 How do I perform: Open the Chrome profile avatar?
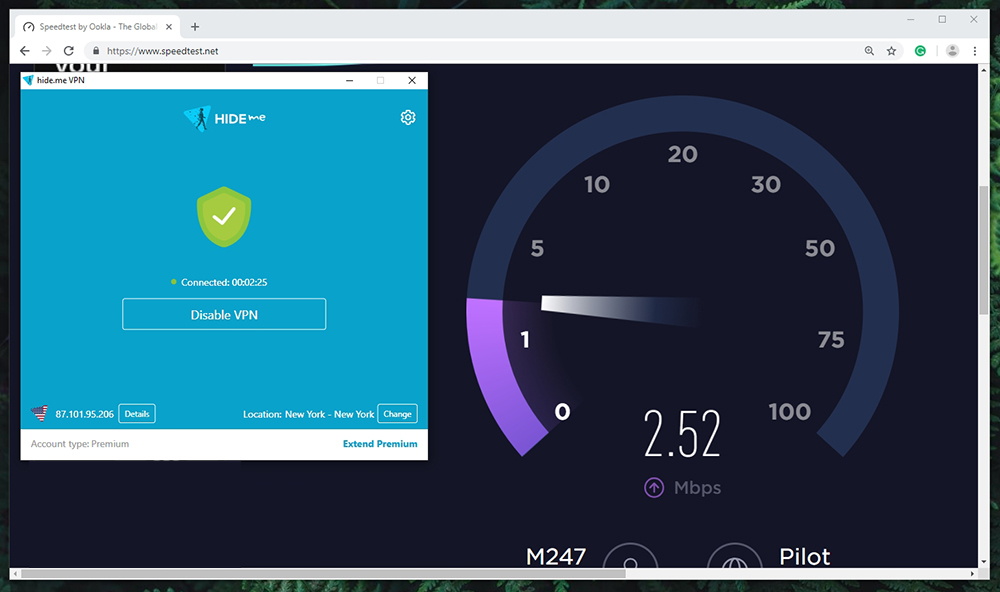952,51
